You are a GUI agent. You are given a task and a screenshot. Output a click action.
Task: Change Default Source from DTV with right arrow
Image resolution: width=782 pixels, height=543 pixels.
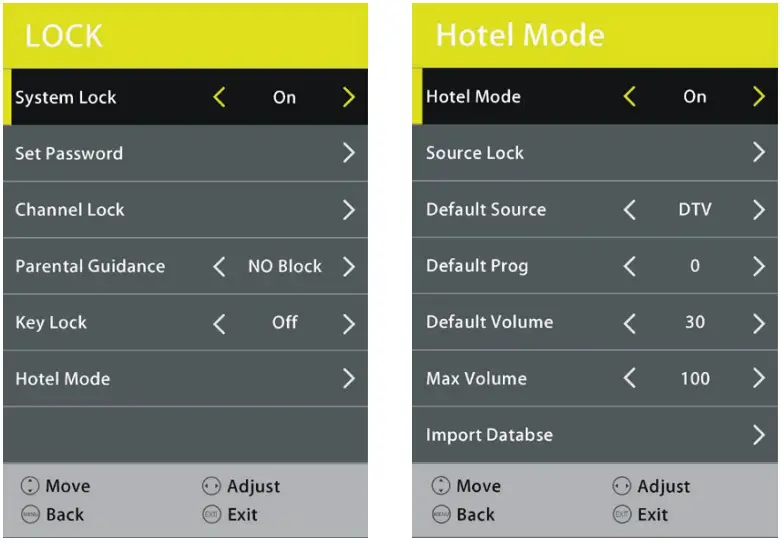click(x=758, y=210)
